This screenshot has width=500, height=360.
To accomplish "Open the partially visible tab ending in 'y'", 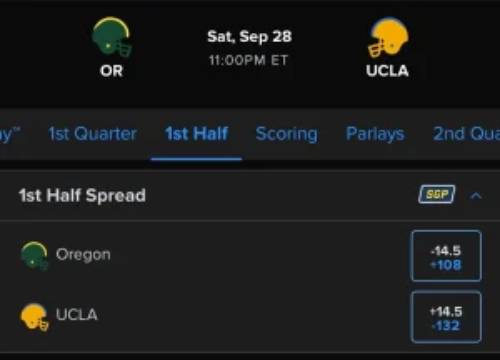I will point(10,135).
